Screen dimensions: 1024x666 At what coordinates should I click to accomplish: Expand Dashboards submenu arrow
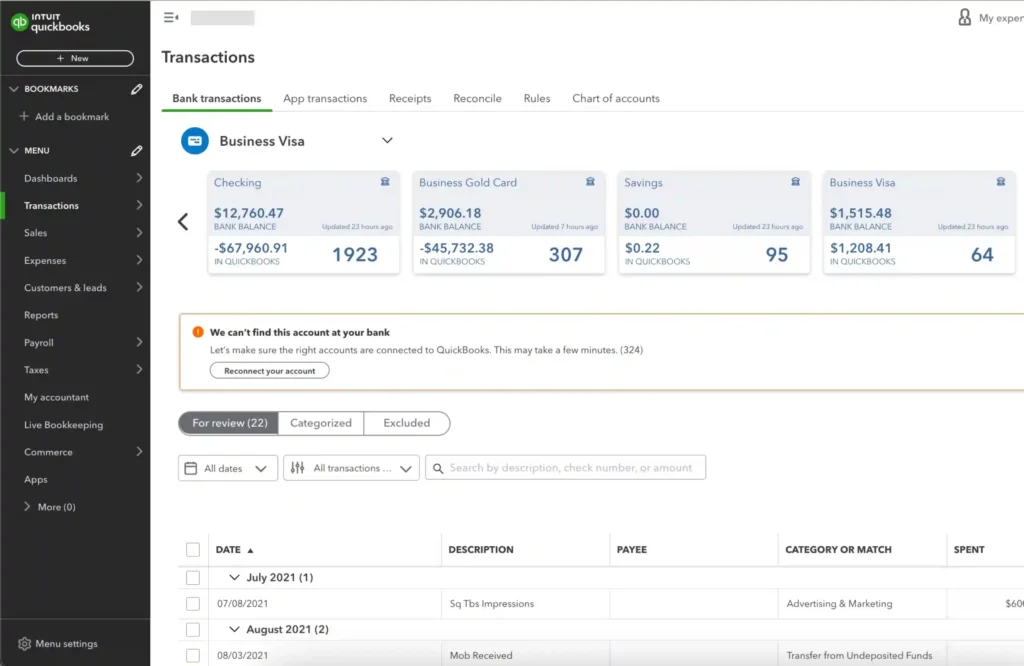click(x=139, y=178)
